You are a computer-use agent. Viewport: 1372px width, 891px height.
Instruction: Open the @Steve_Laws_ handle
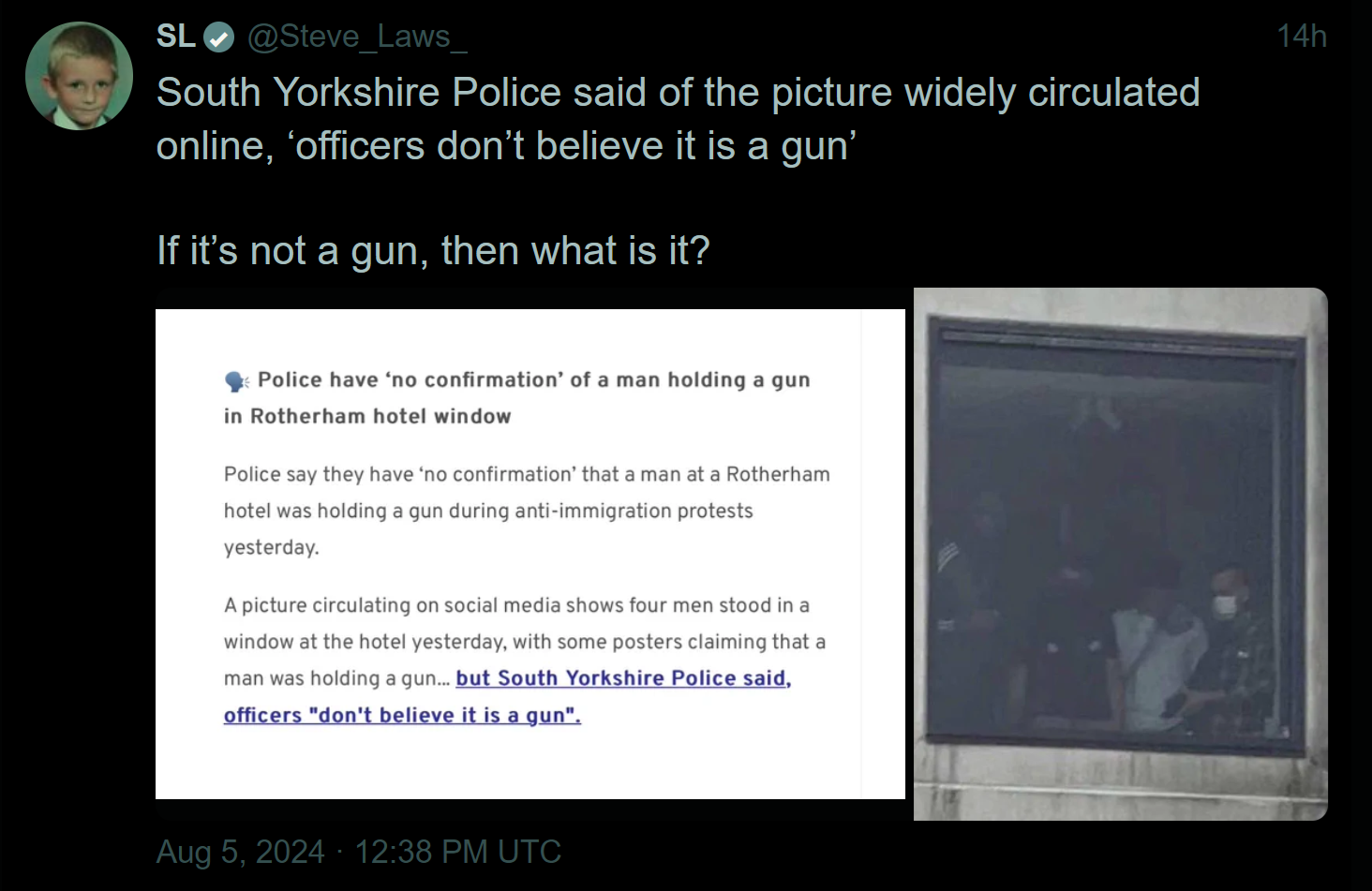pos(357,37)
